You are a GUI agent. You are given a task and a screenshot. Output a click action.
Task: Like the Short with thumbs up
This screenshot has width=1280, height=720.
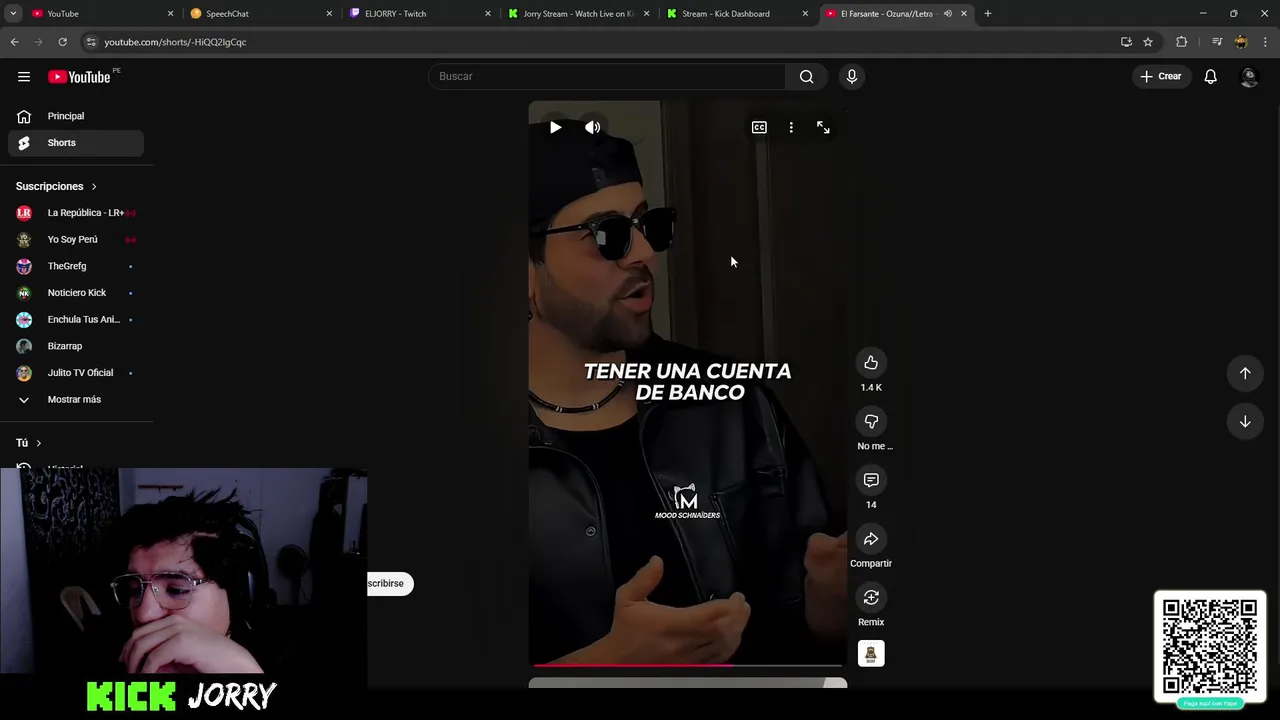point(871,363)
